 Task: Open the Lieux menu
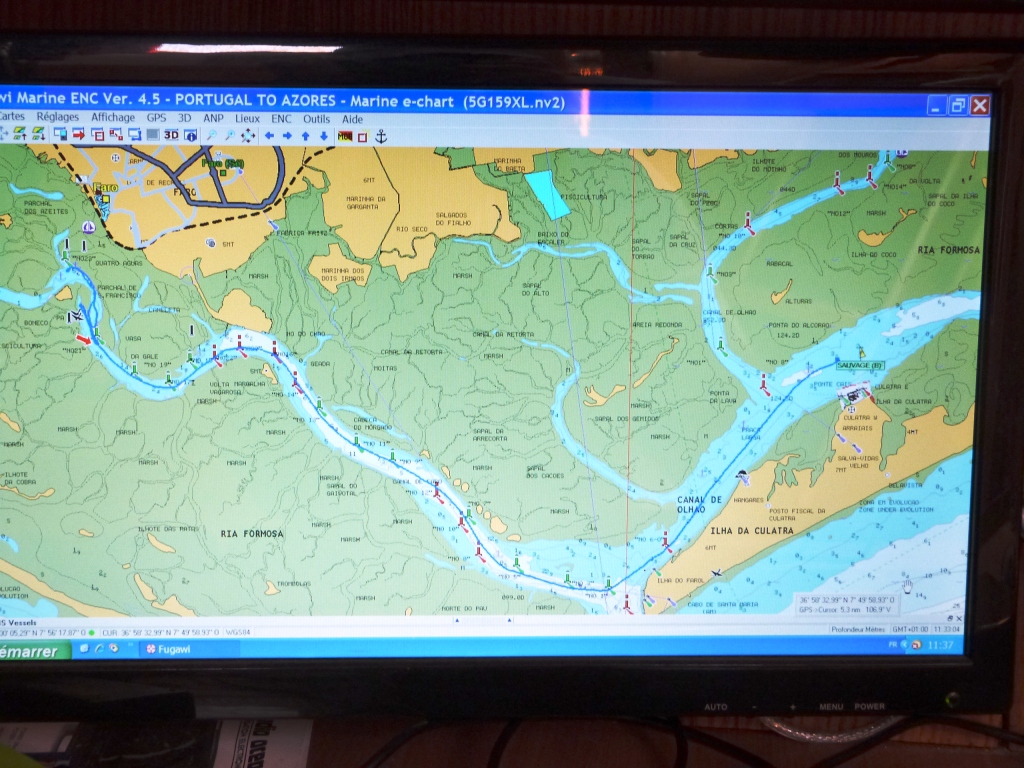click(248, 119)
